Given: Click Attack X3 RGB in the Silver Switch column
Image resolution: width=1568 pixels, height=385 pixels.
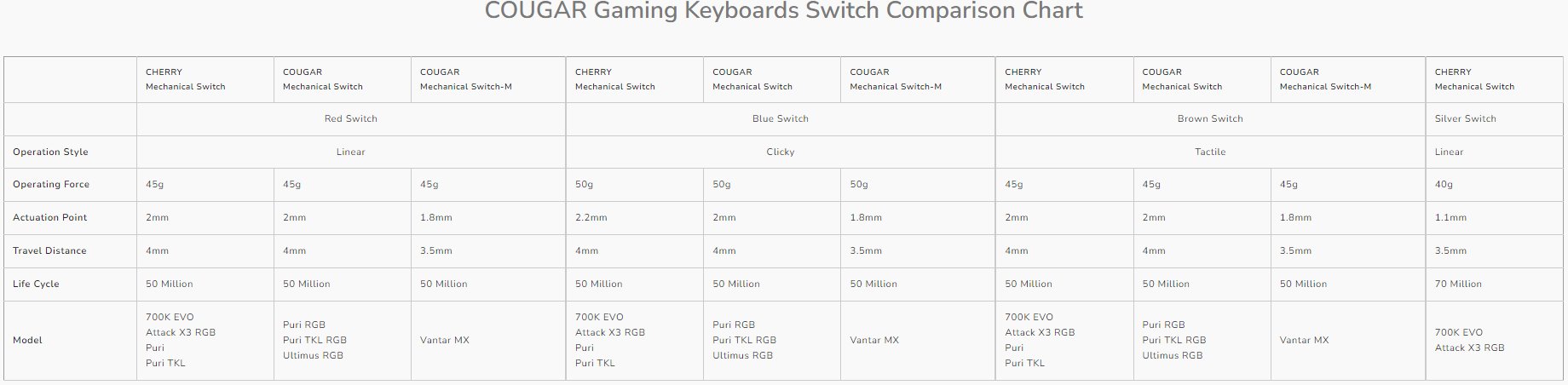Looking at the screenshot, I should pyautogui.click(x=1469, y=348).
